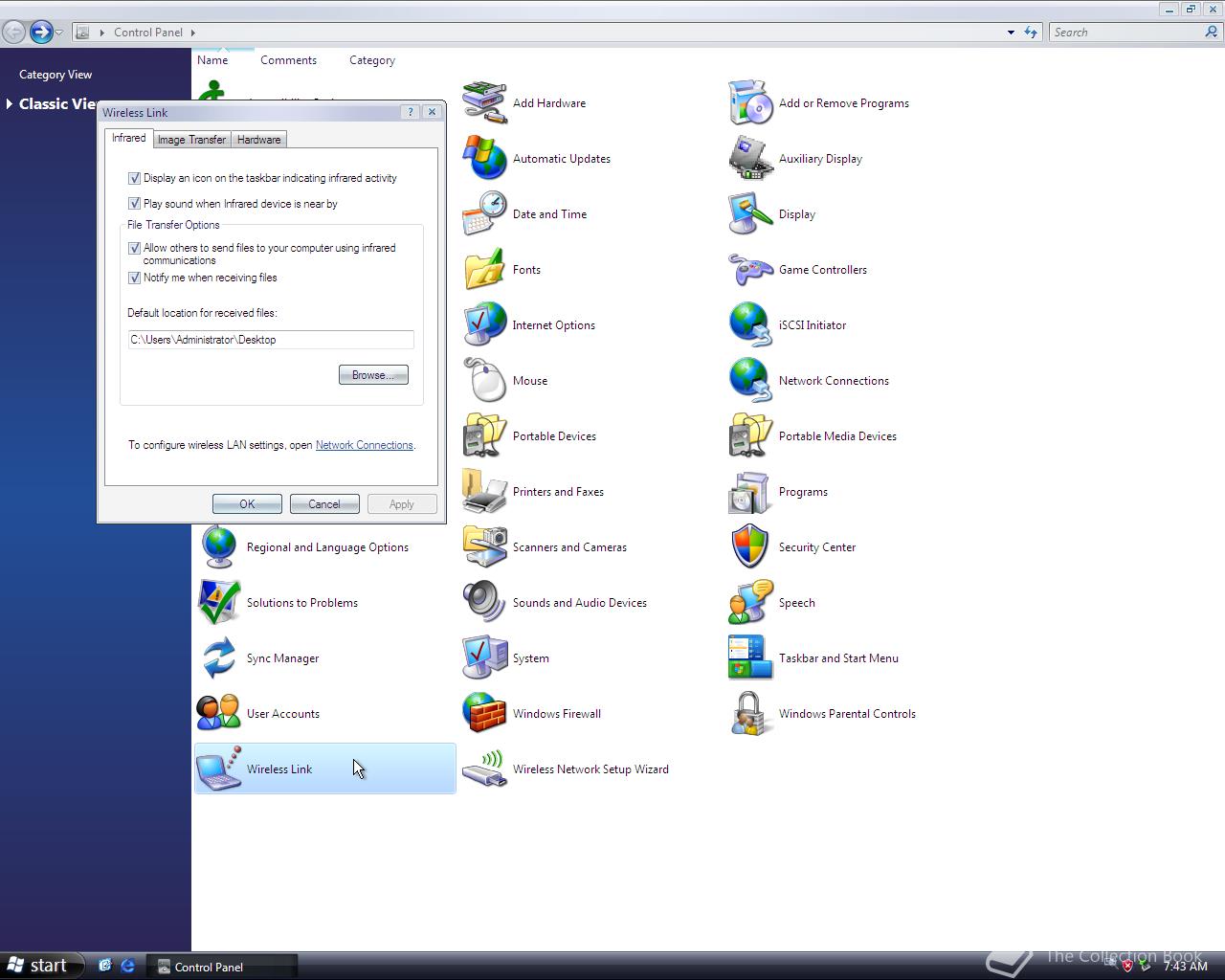Open the Auxiliary Display icon
The height and width of the screenshot is (980, 1225).
[x=750, y=159]
